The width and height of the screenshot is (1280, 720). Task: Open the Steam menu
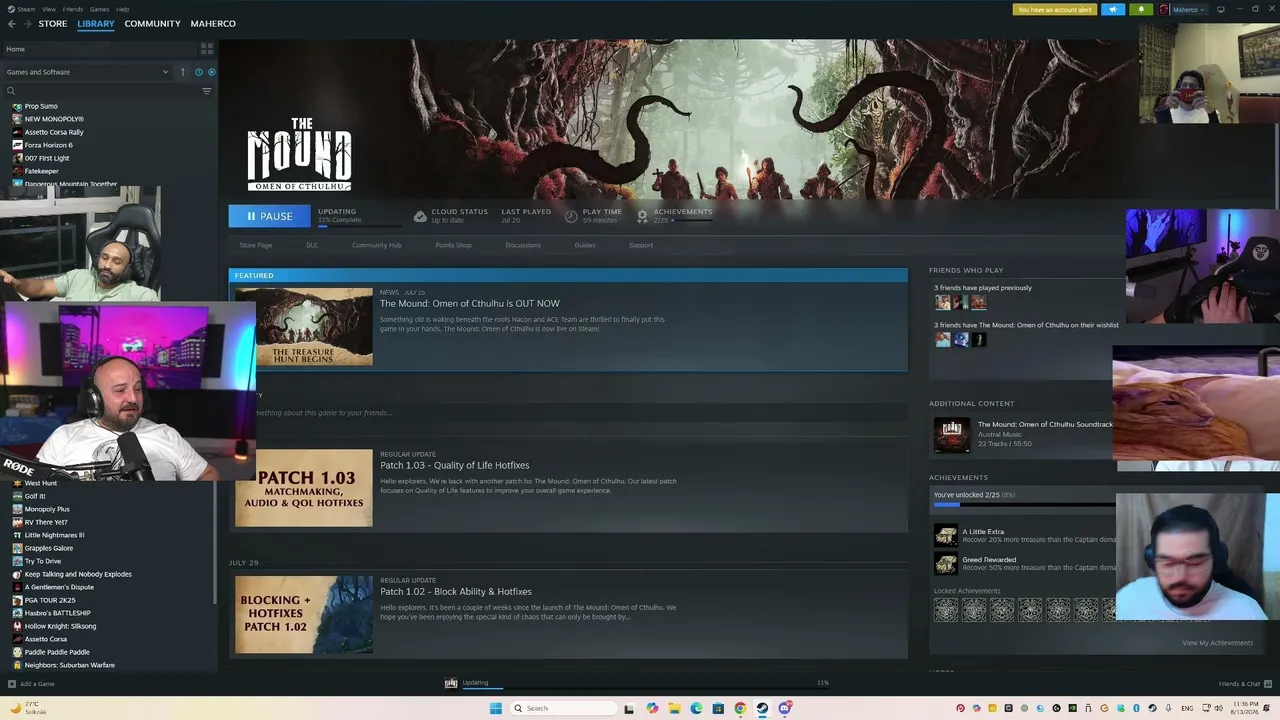[x=27, y=9]
